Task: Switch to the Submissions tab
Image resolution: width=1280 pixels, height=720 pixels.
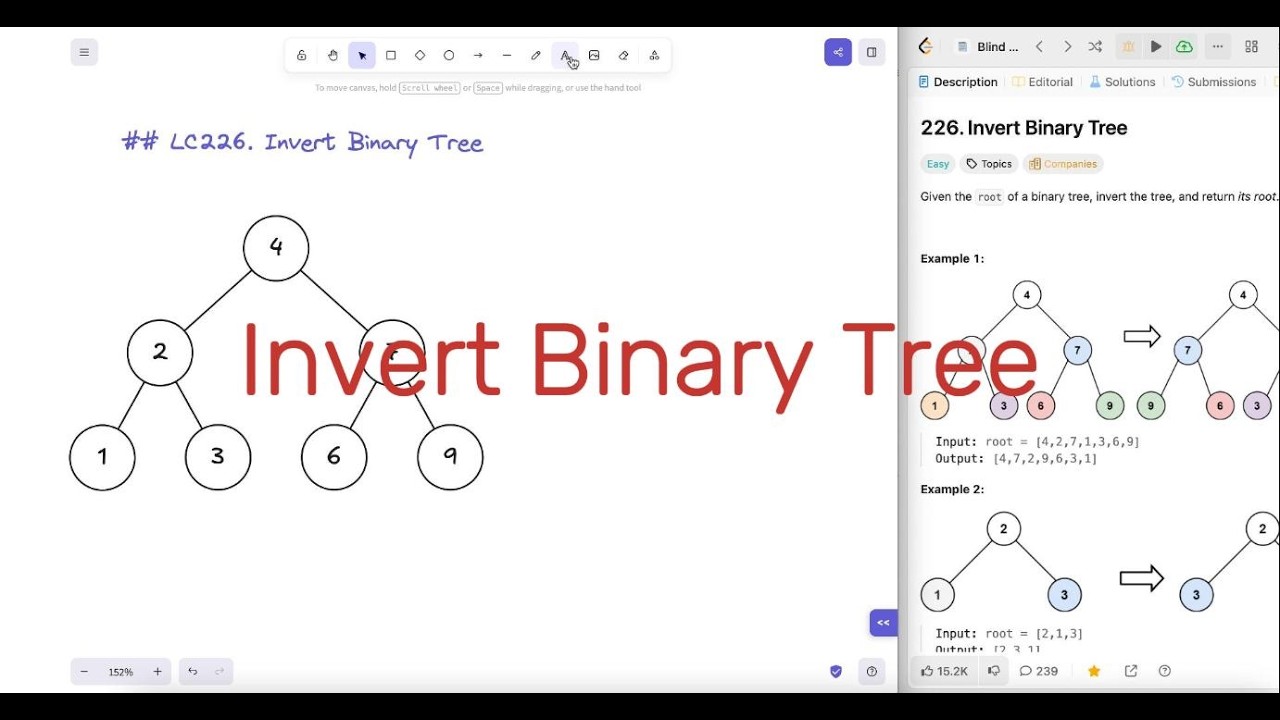Action: (1213, 82)
